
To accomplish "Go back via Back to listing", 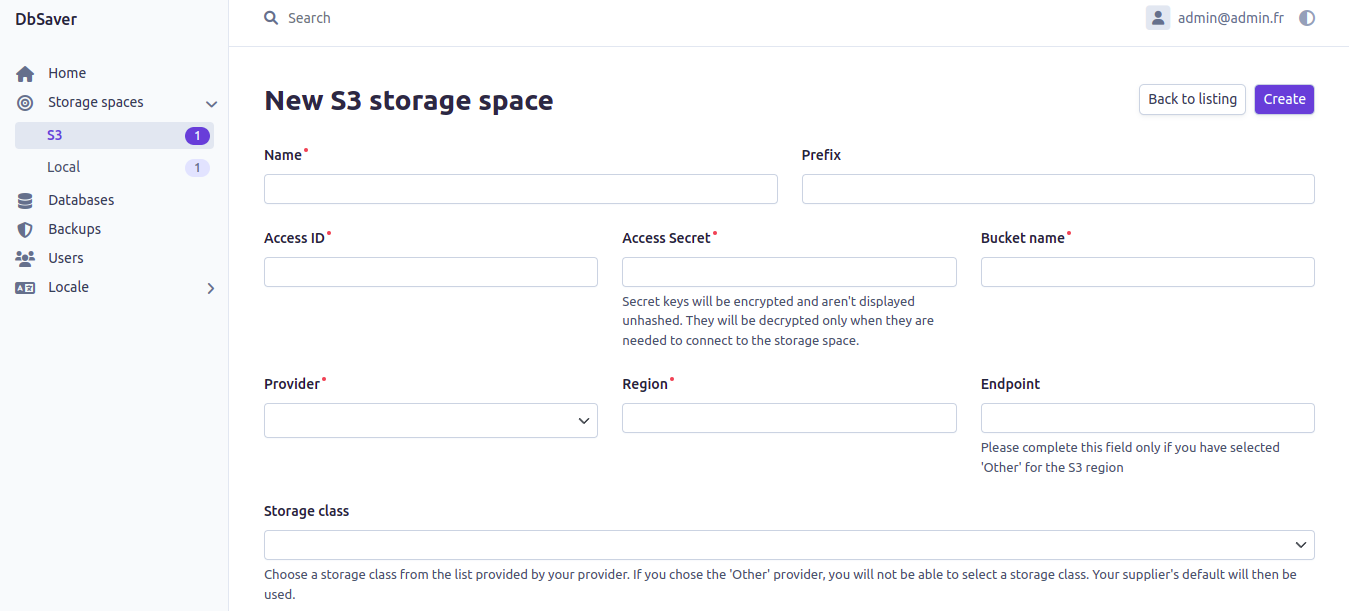I will pyautogui.click(x=1192, y=99).
